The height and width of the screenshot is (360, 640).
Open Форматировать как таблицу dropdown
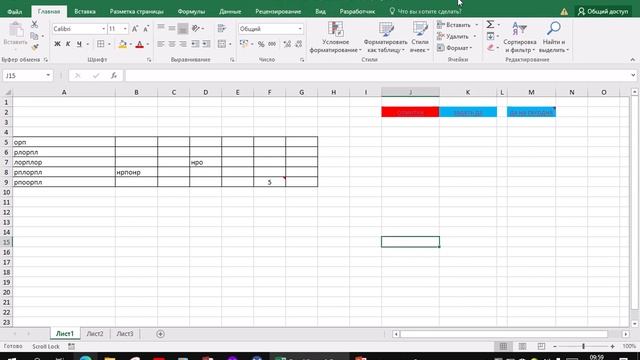tap(385, 37)
